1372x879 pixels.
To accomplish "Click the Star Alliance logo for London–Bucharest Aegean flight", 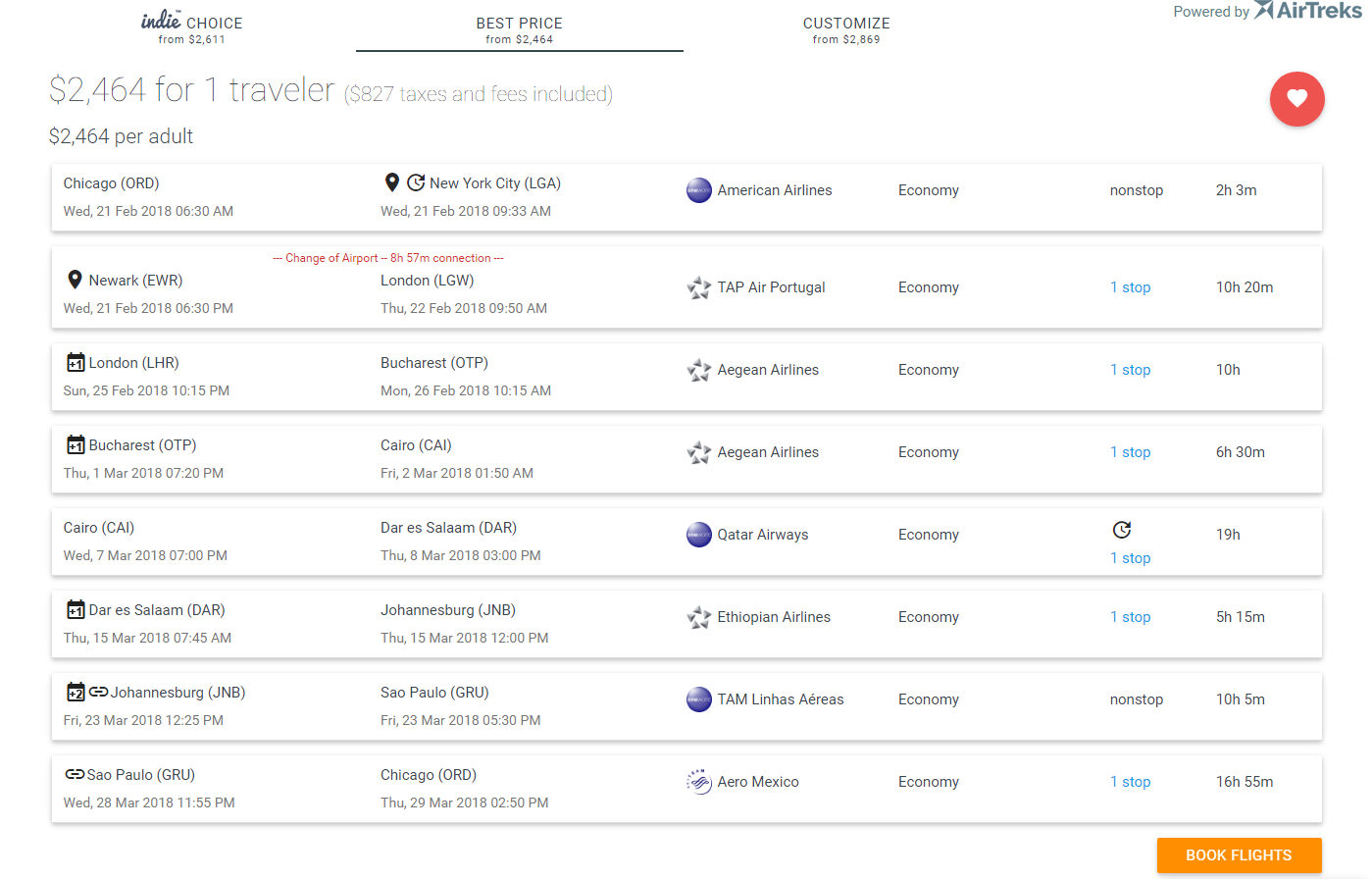I will pos(699,370).
